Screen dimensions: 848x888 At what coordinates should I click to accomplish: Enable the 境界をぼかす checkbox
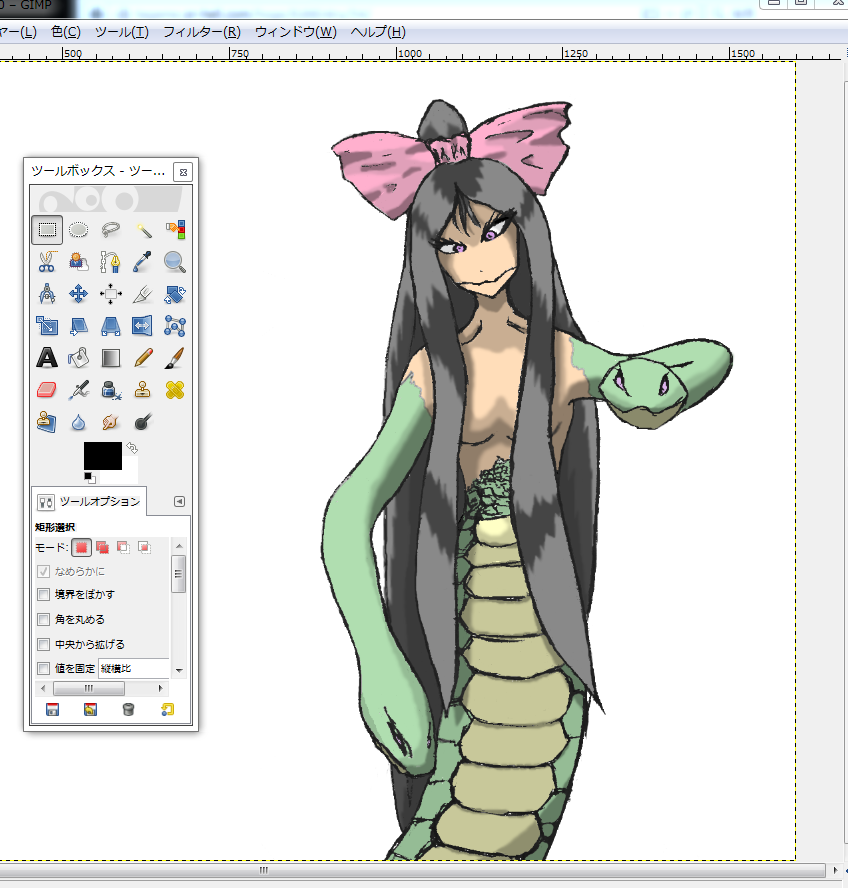point(43,595)
